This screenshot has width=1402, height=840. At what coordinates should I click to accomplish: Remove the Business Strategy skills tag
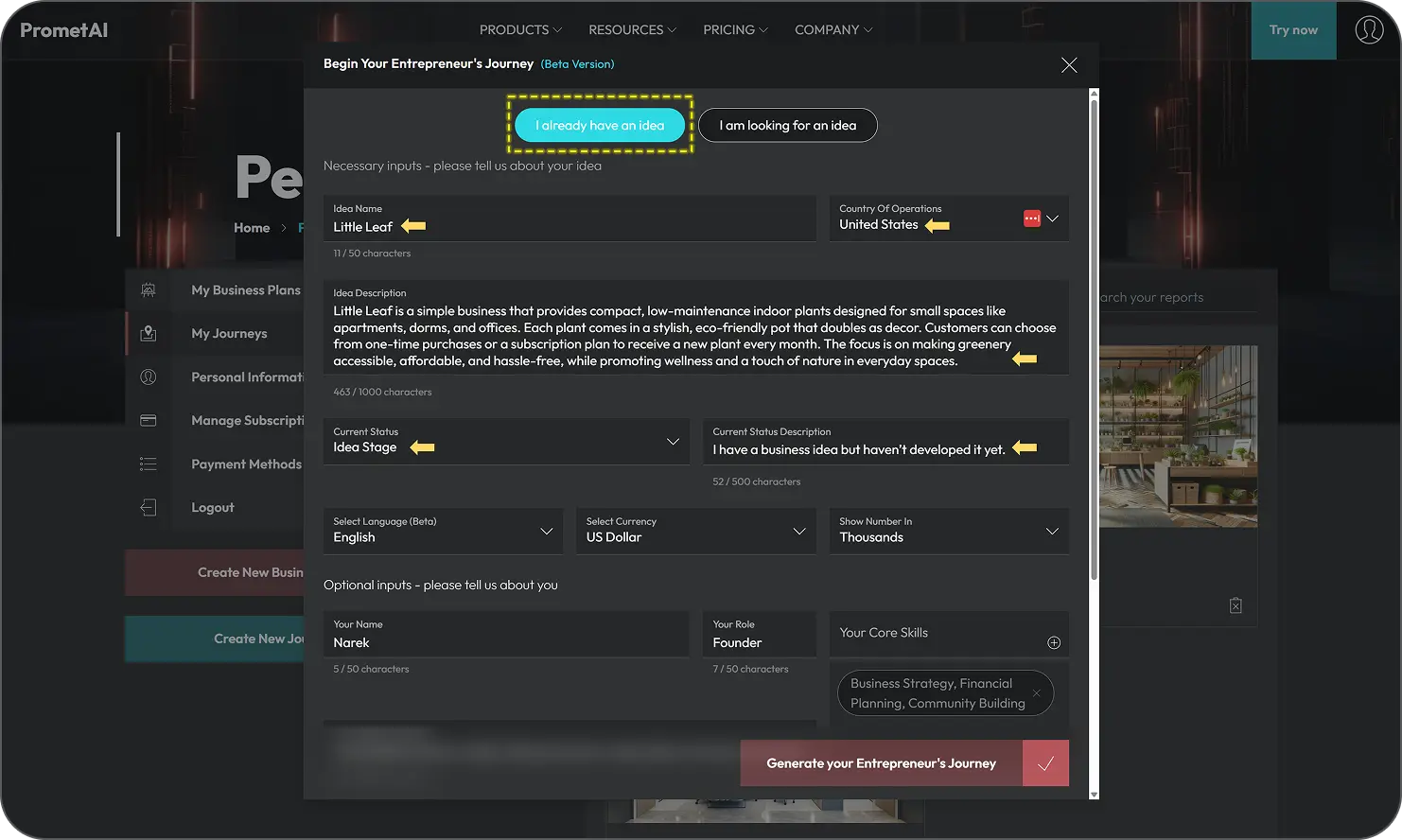click(1037, 693)
